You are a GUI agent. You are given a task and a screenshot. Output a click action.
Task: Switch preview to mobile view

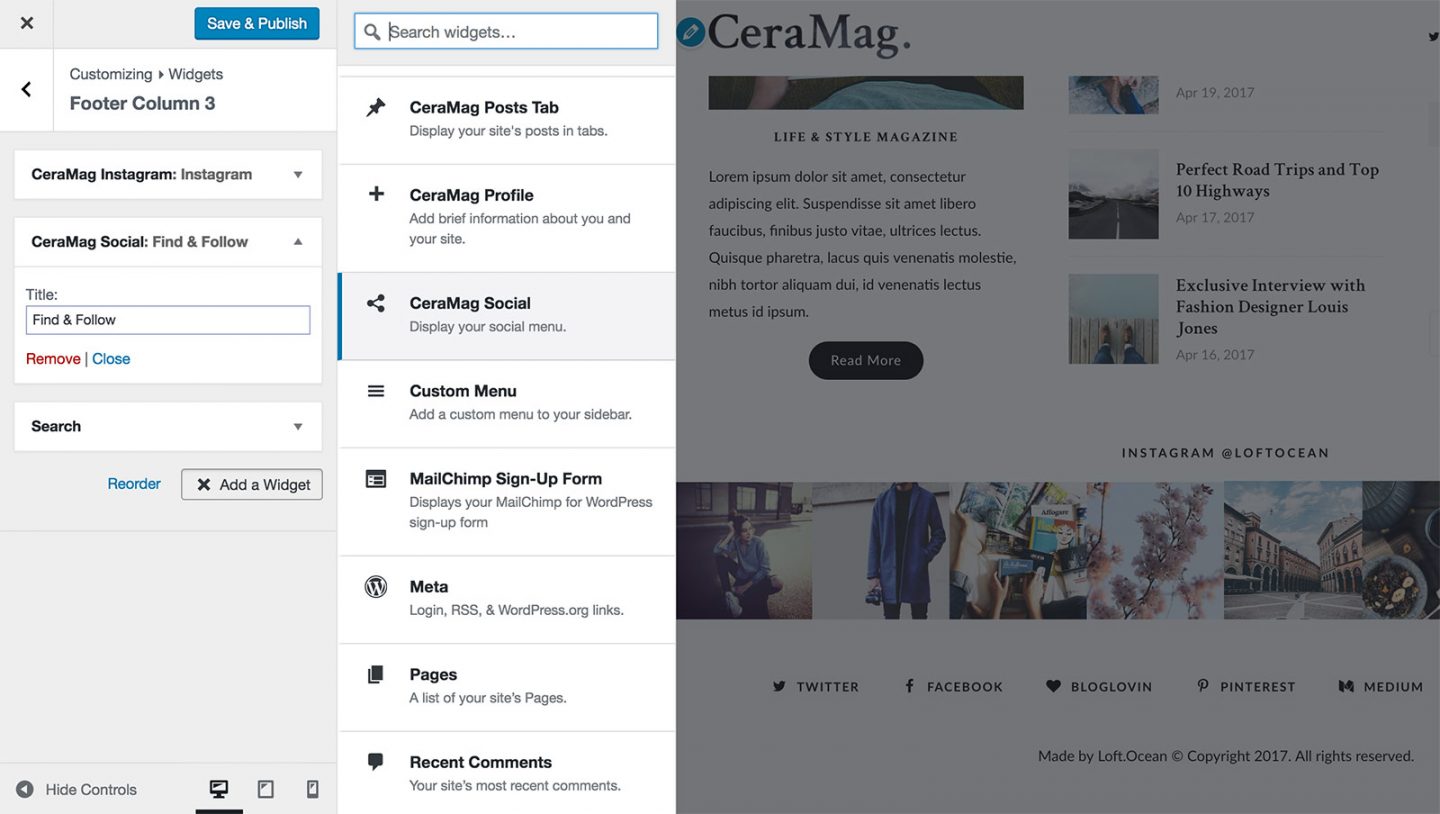click(312, 789)
